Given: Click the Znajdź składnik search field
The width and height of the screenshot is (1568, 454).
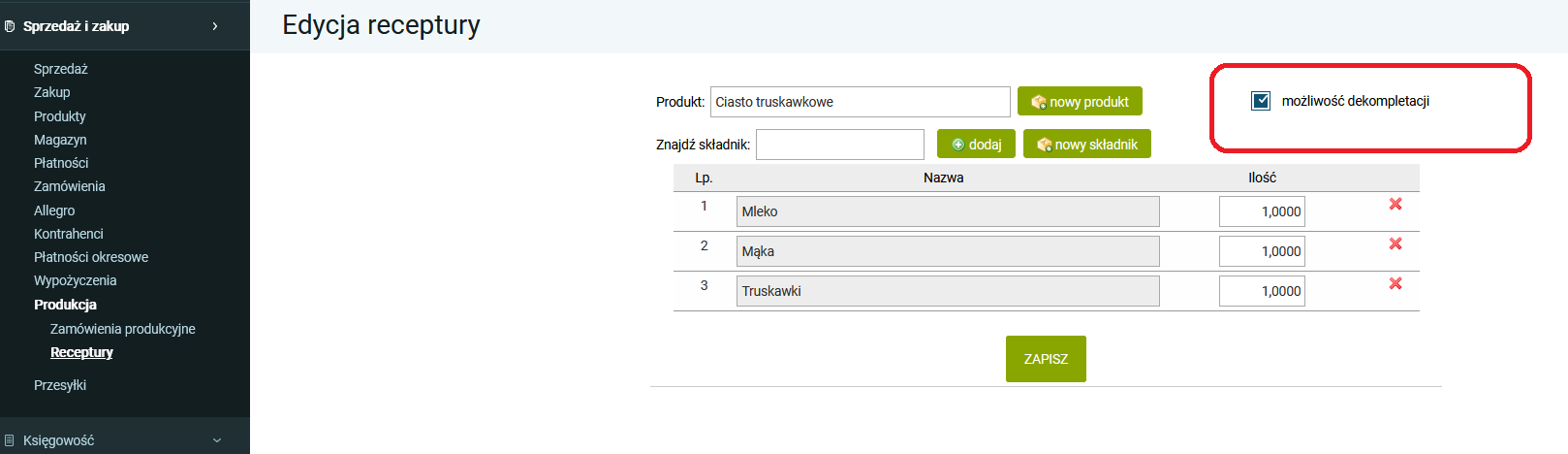Looking at the screenshot, I should pos(839,145).
